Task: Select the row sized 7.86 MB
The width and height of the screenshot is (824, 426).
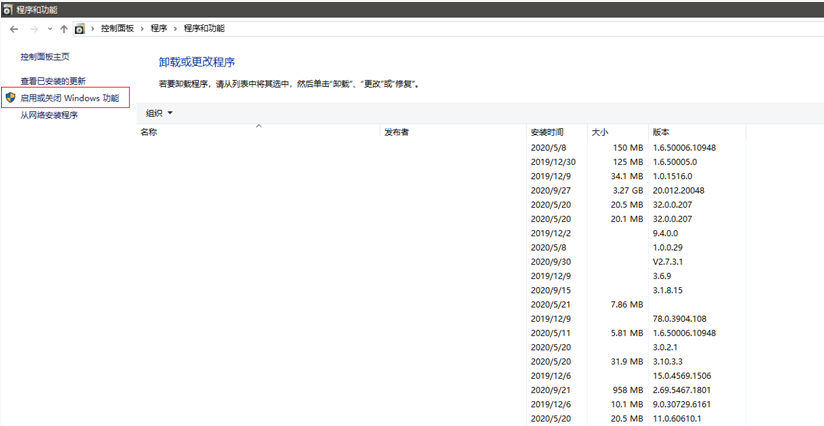Action: click(x=441, y=304)
